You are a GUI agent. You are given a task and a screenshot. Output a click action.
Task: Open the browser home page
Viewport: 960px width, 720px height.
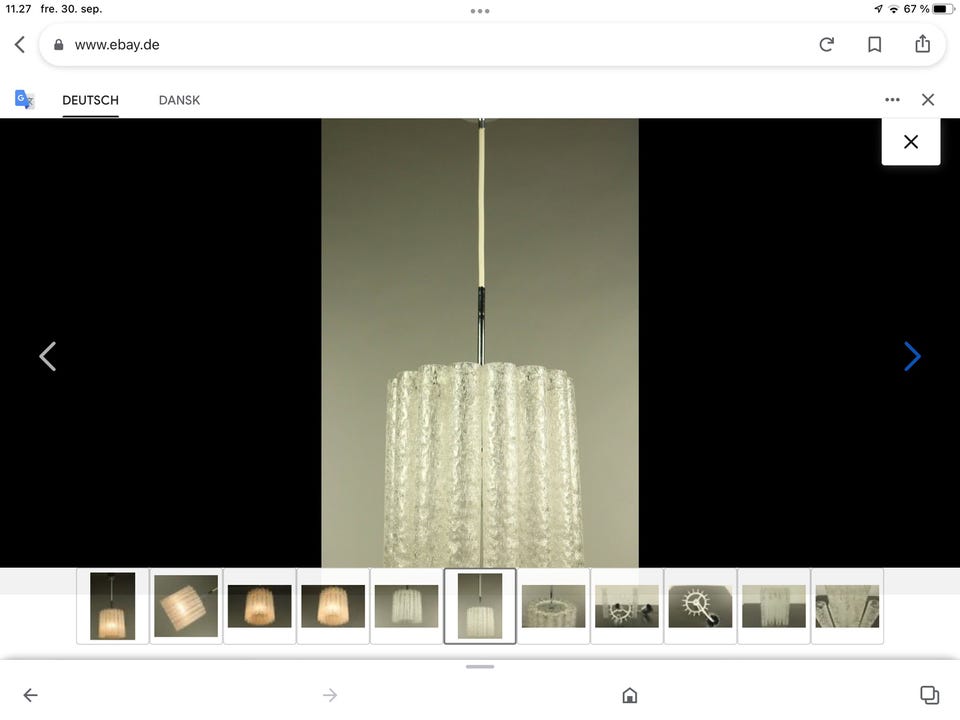tap(629, 695)
